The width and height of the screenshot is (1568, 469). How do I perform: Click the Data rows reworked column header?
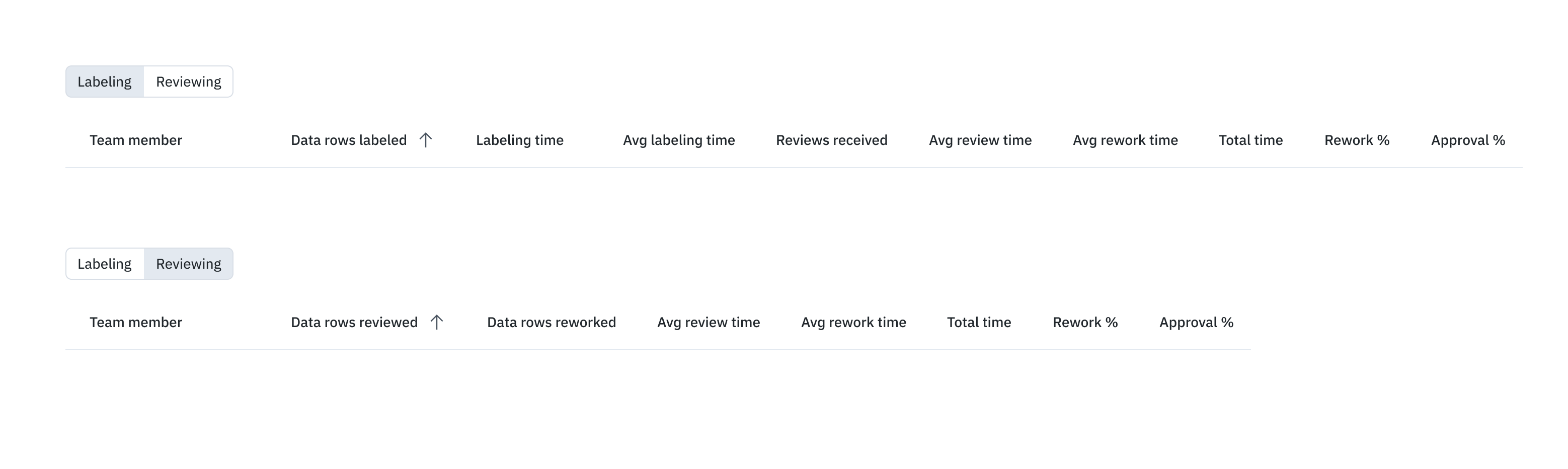pos(552,322)
